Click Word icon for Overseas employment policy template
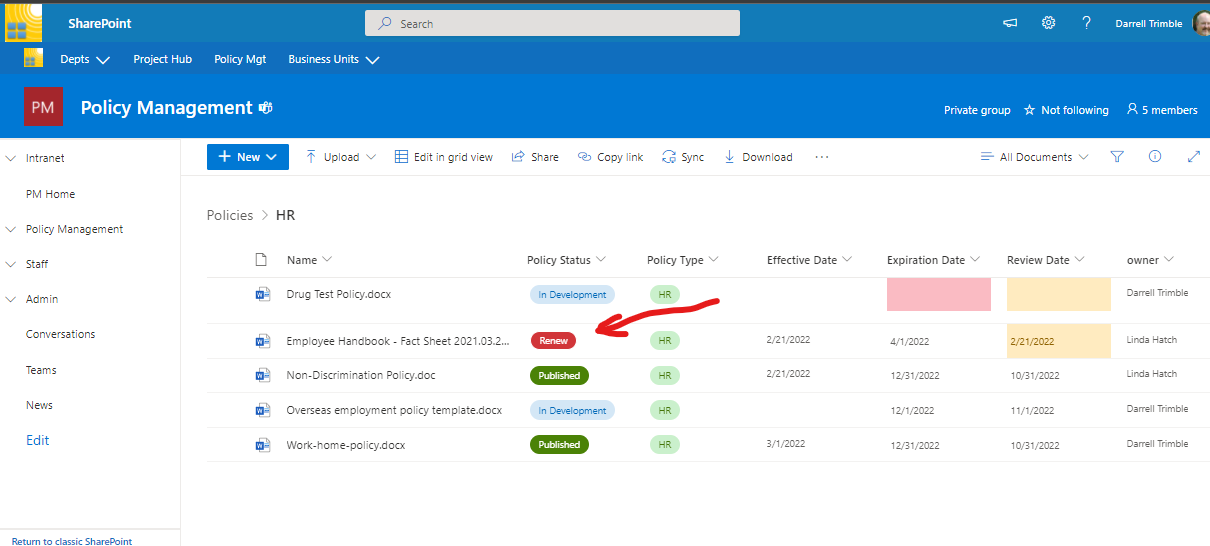1210x546 pixels. click(x=263, y=410)
